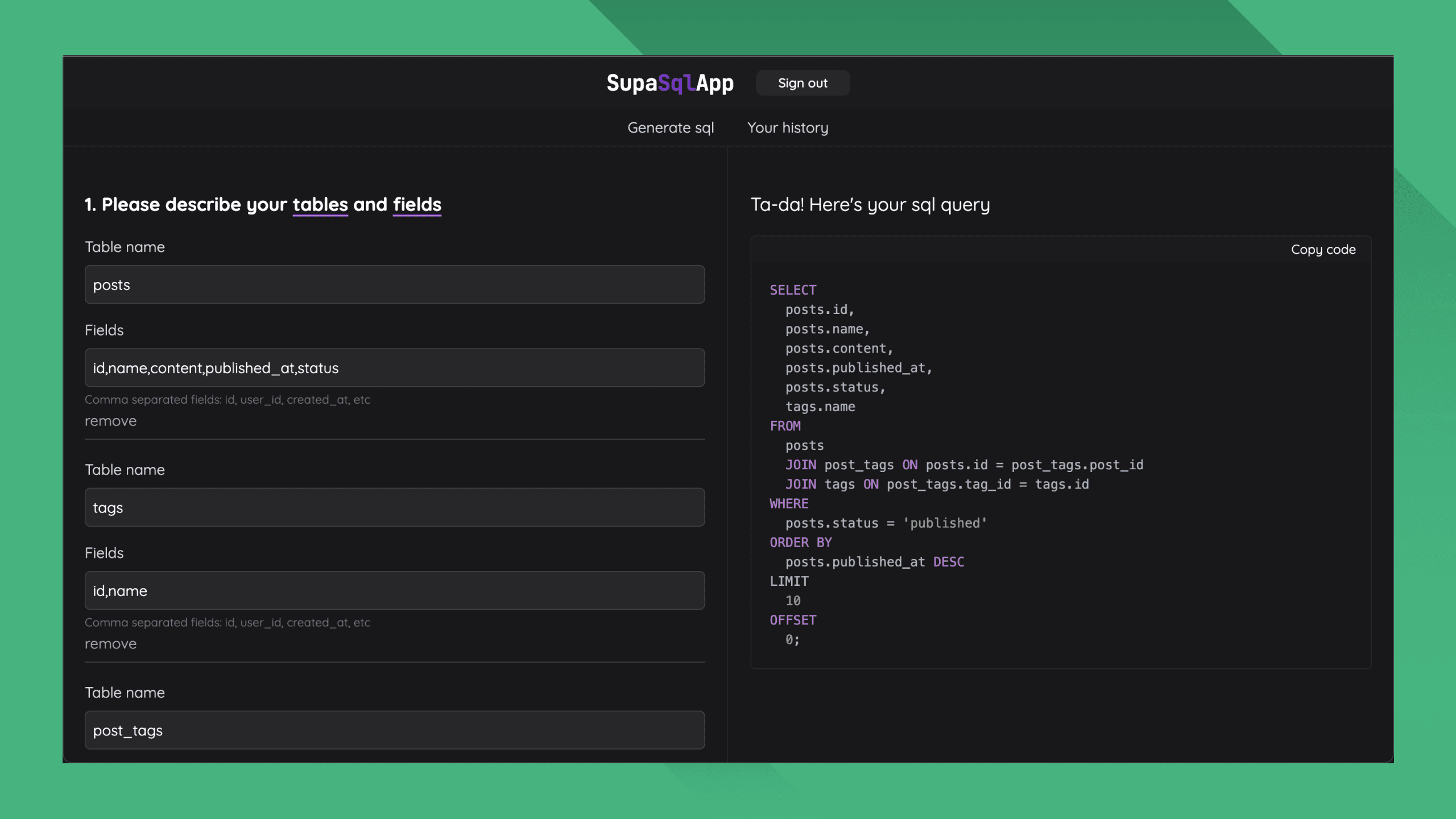Click the SupaSqlApp logo

click(669, 83)
